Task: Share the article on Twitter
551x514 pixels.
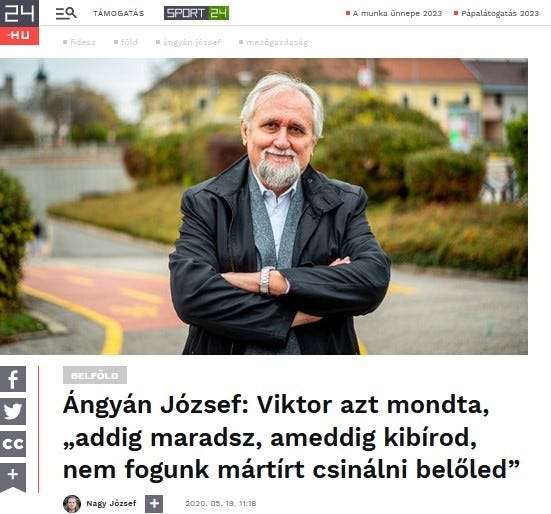Action: pyautogui.click(x=13, y=411)
